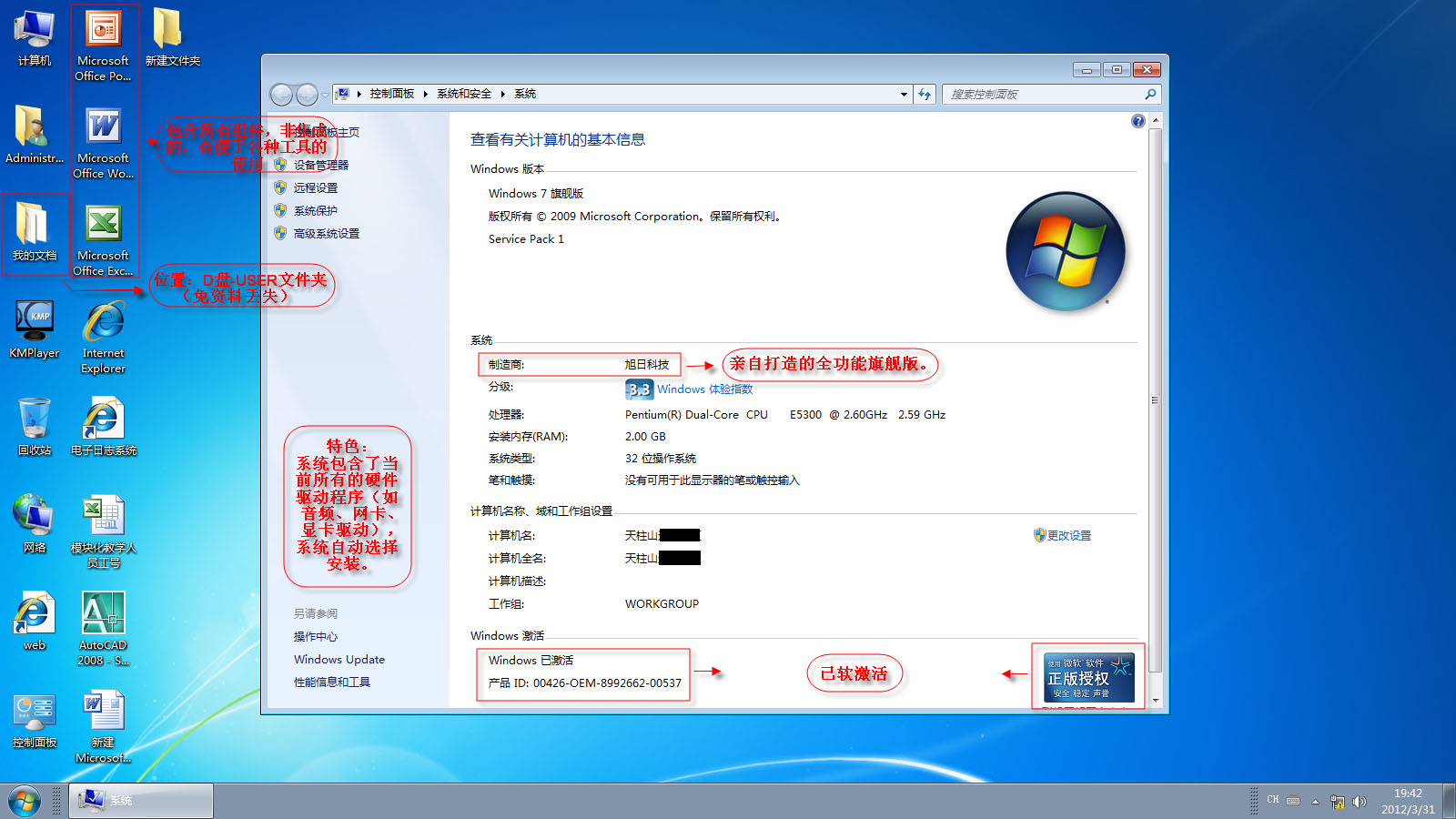
Task: Open the 控制面板 desktop icon
Action: pyautogui.click(x=35, y=719)
